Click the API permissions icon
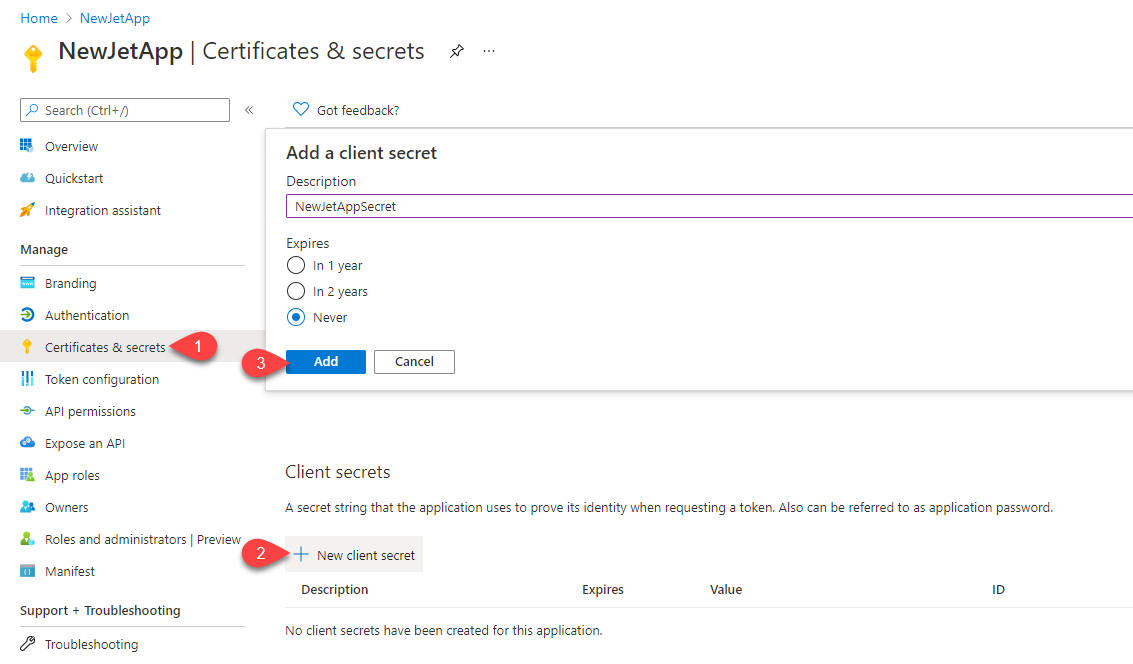 [27, 410]
